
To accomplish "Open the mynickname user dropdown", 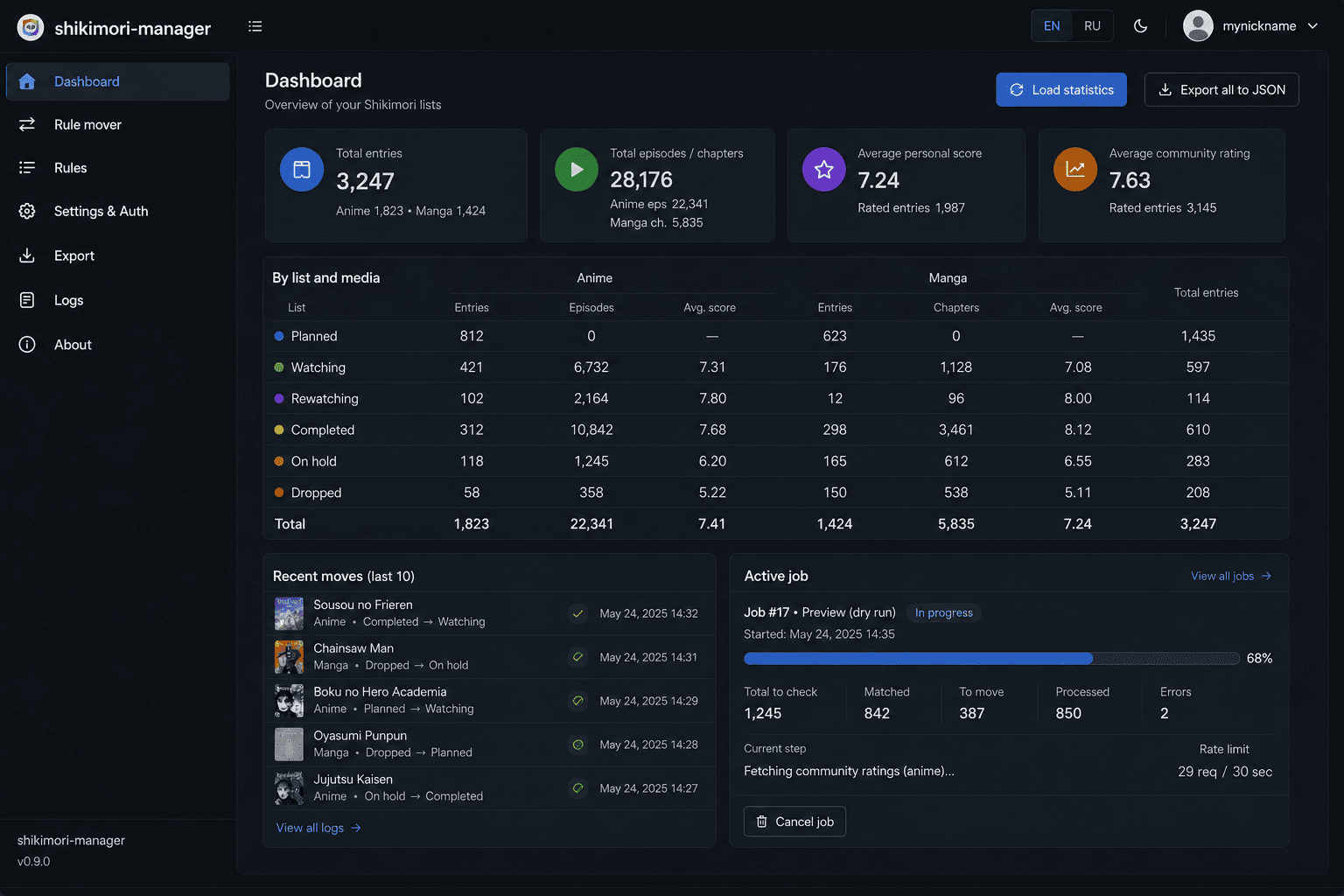I will point(1251,26).
